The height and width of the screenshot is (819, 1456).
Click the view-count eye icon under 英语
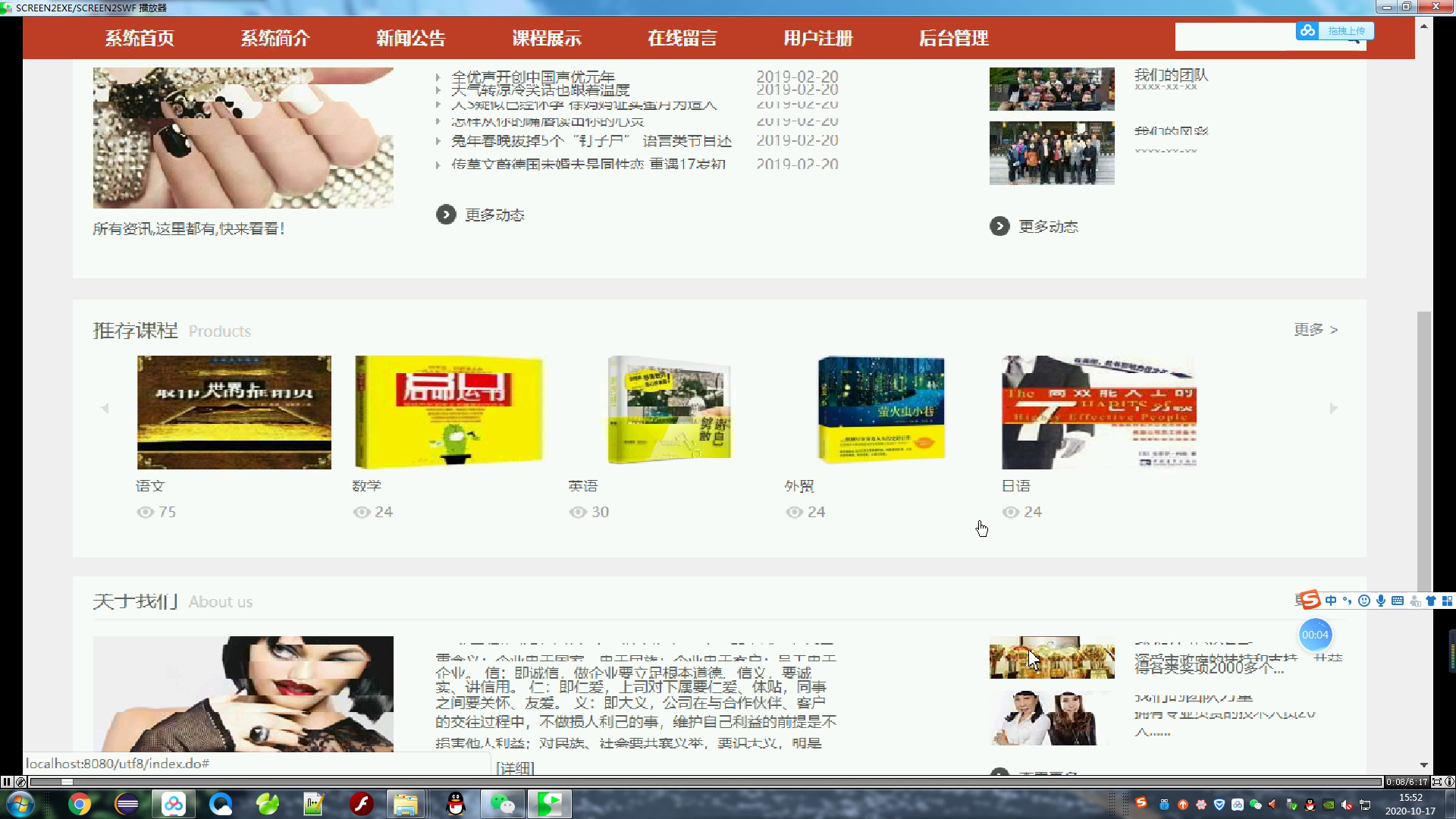pyautogui.click(x=578, y=513)
